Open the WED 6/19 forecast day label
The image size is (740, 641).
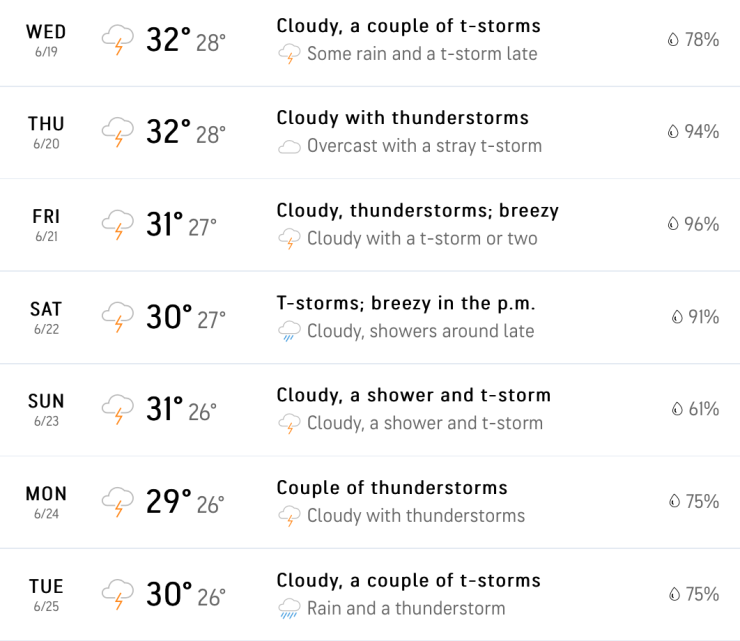coord(46,39)
